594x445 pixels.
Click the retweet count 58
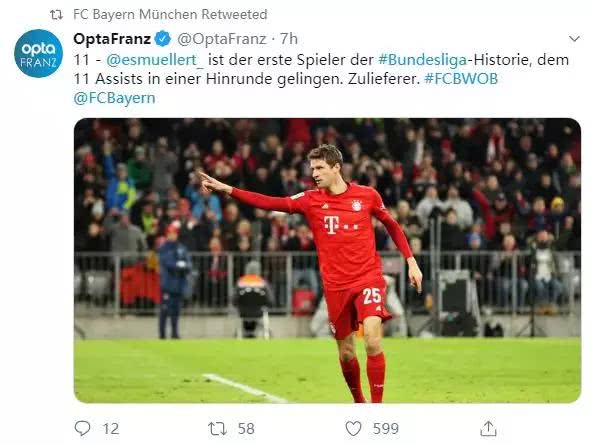246,429
